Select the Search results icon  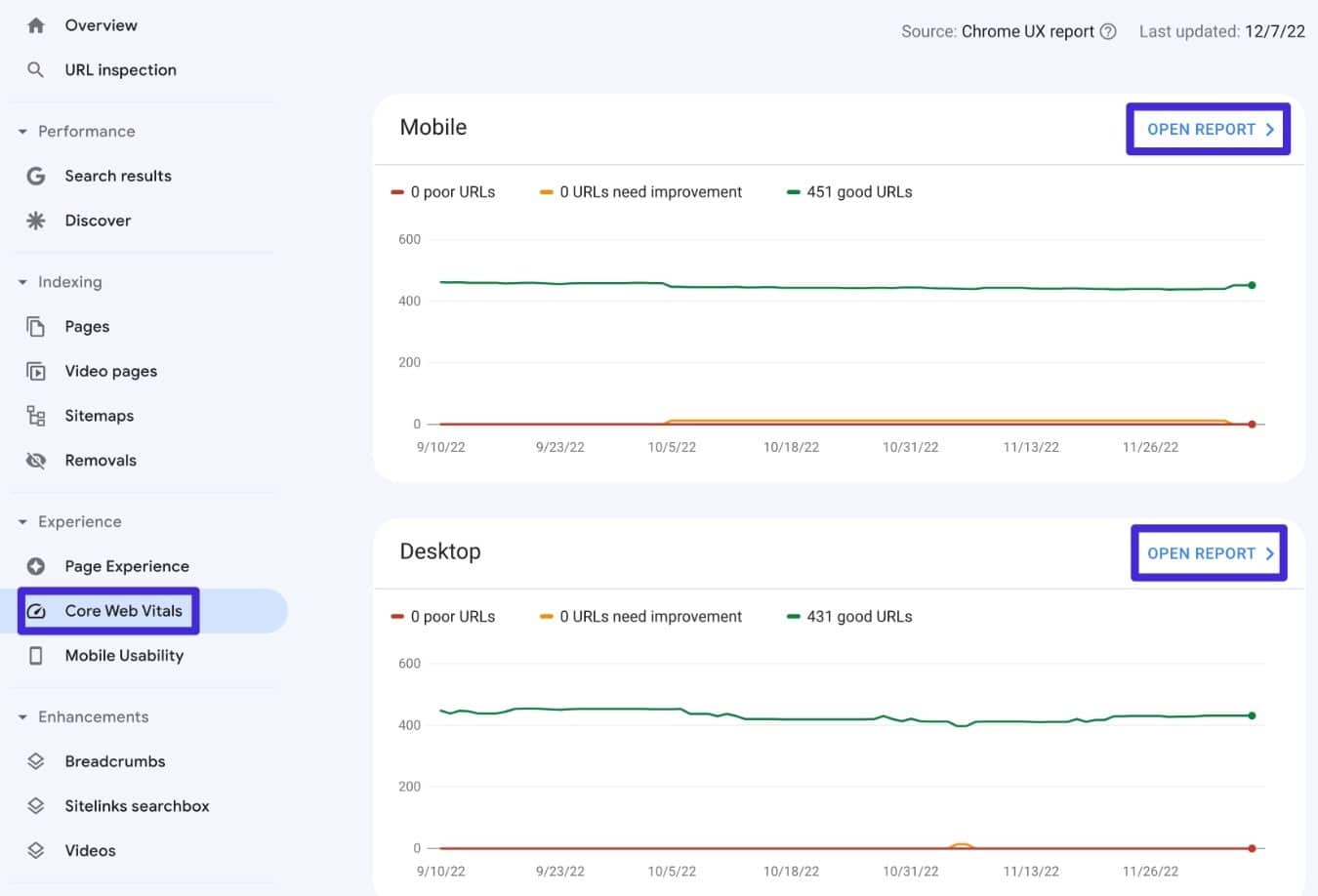coord(35,176)
